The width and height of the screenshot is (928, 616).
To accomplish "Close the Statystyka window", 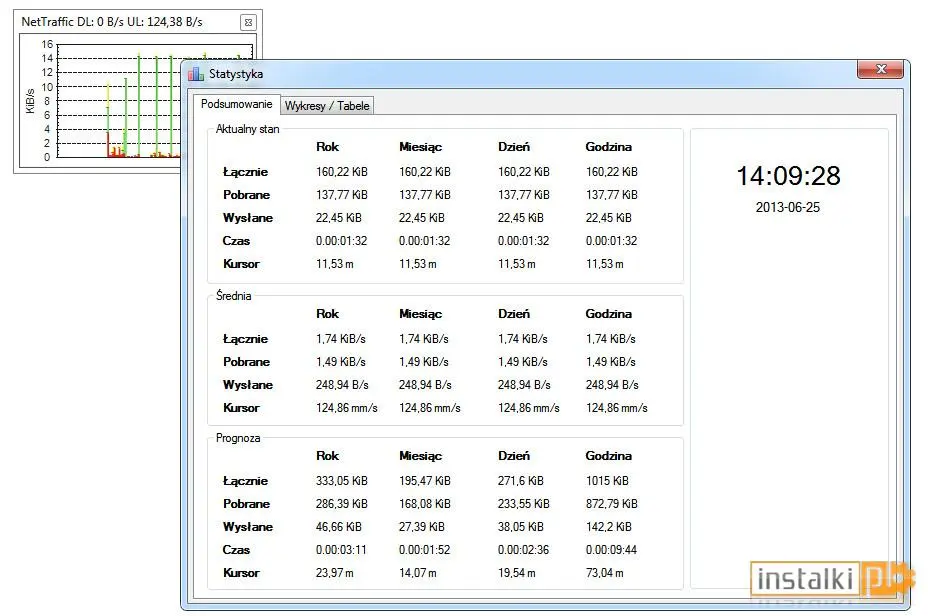I will (x=880, y=69).
